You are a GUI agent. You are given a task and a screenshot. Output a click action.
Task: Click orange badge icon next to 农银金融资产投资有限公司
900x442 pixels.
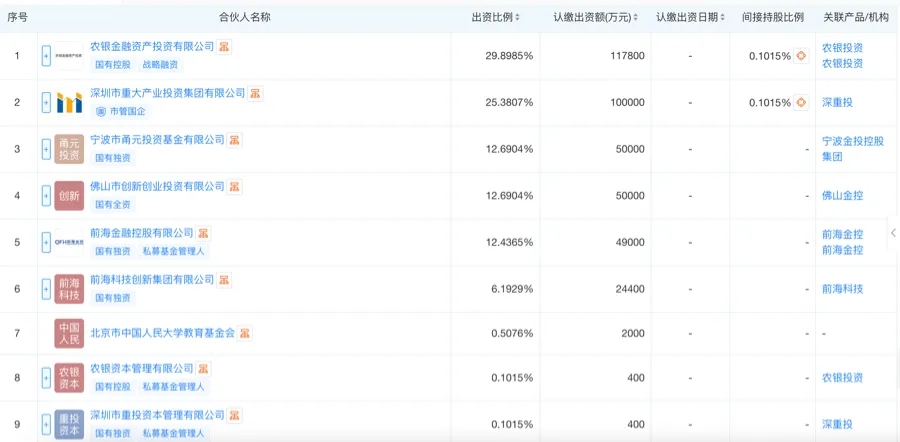coord(224,47)
